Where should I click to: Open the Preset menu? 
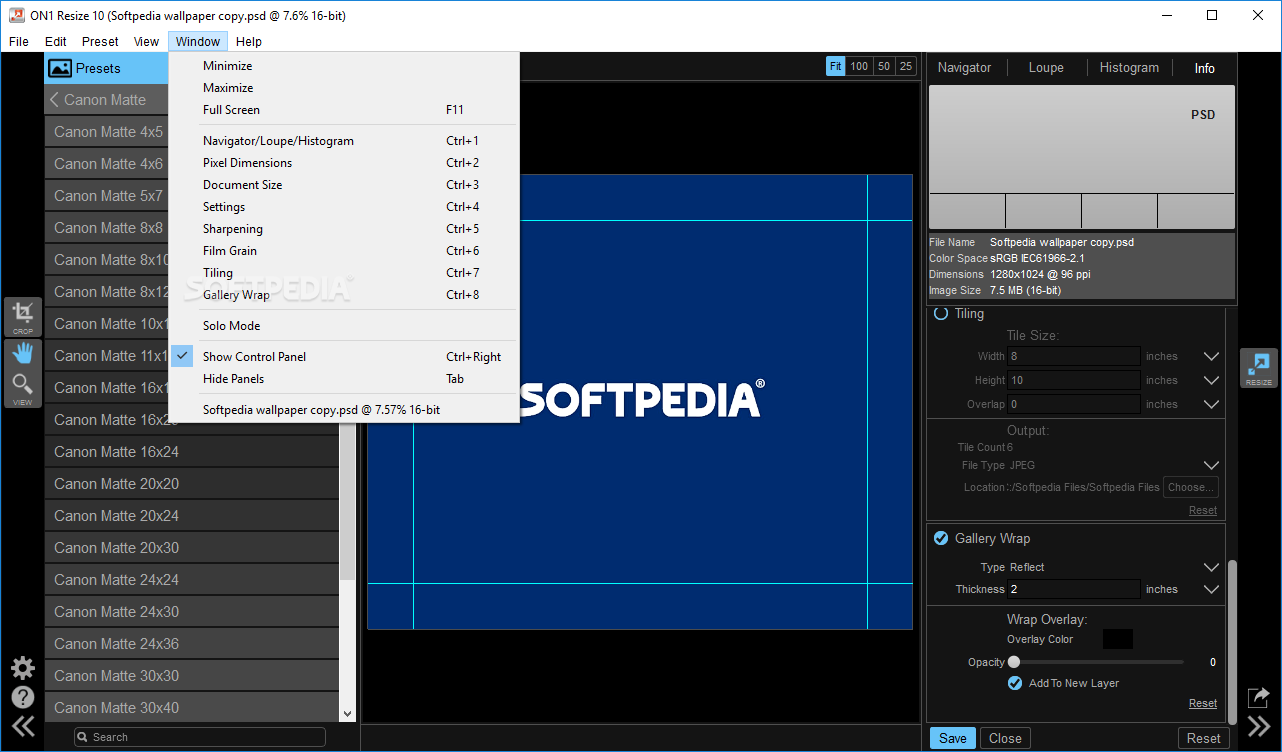(100, 41)
